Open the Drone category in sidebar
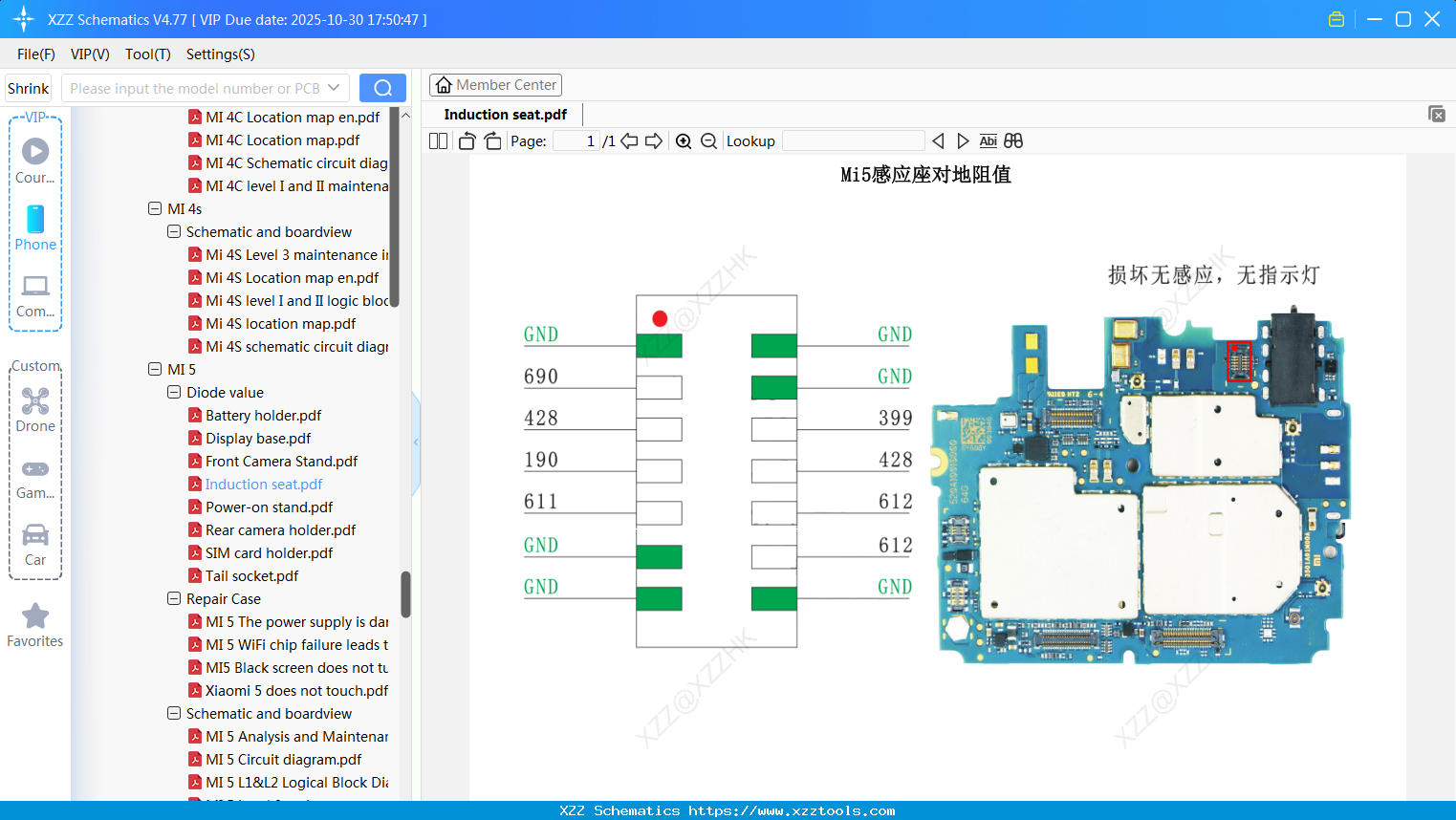This screenshot has height=820, width=1456. click(x=35, y=410)
